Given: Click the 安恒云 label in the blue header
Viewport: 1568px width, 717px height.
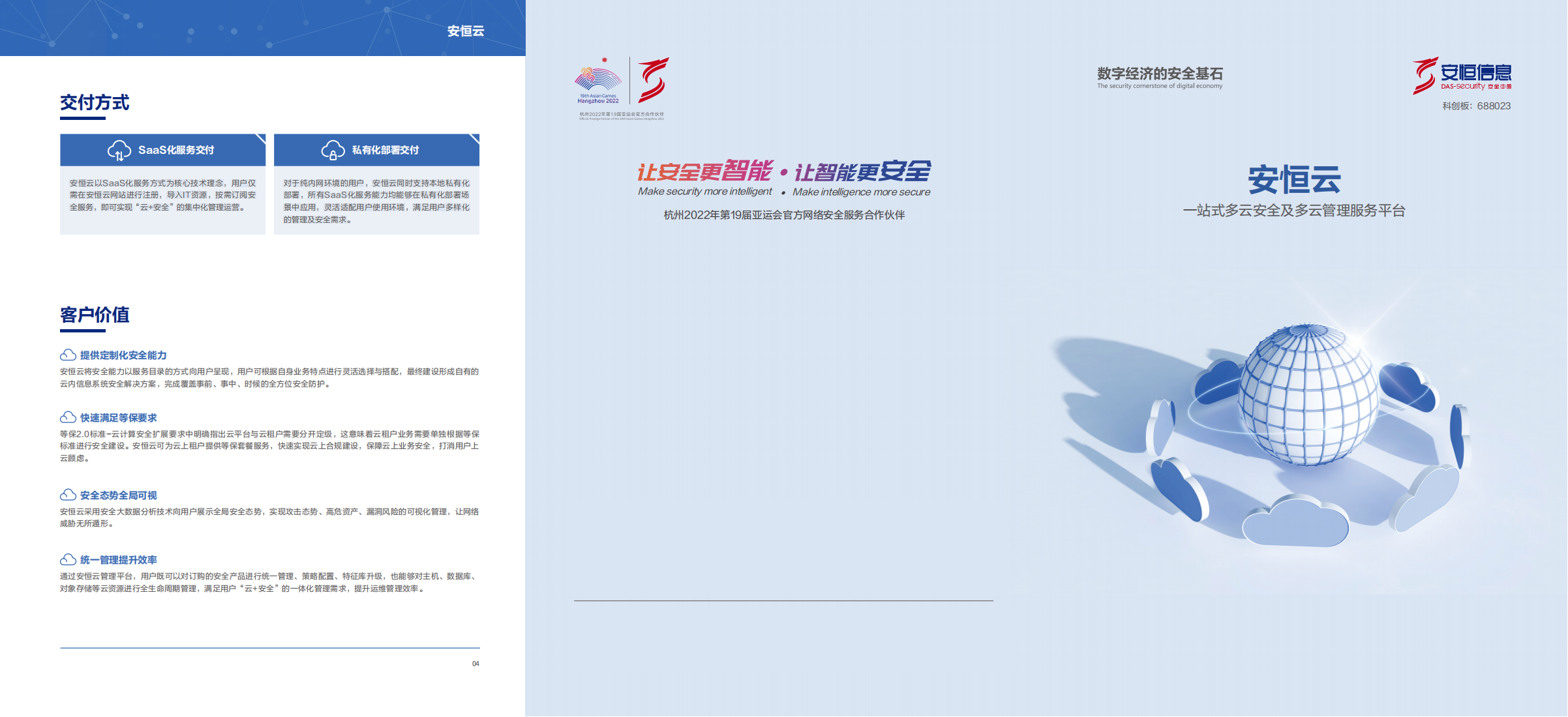Looking at the screenshot, I should (466, 31).
